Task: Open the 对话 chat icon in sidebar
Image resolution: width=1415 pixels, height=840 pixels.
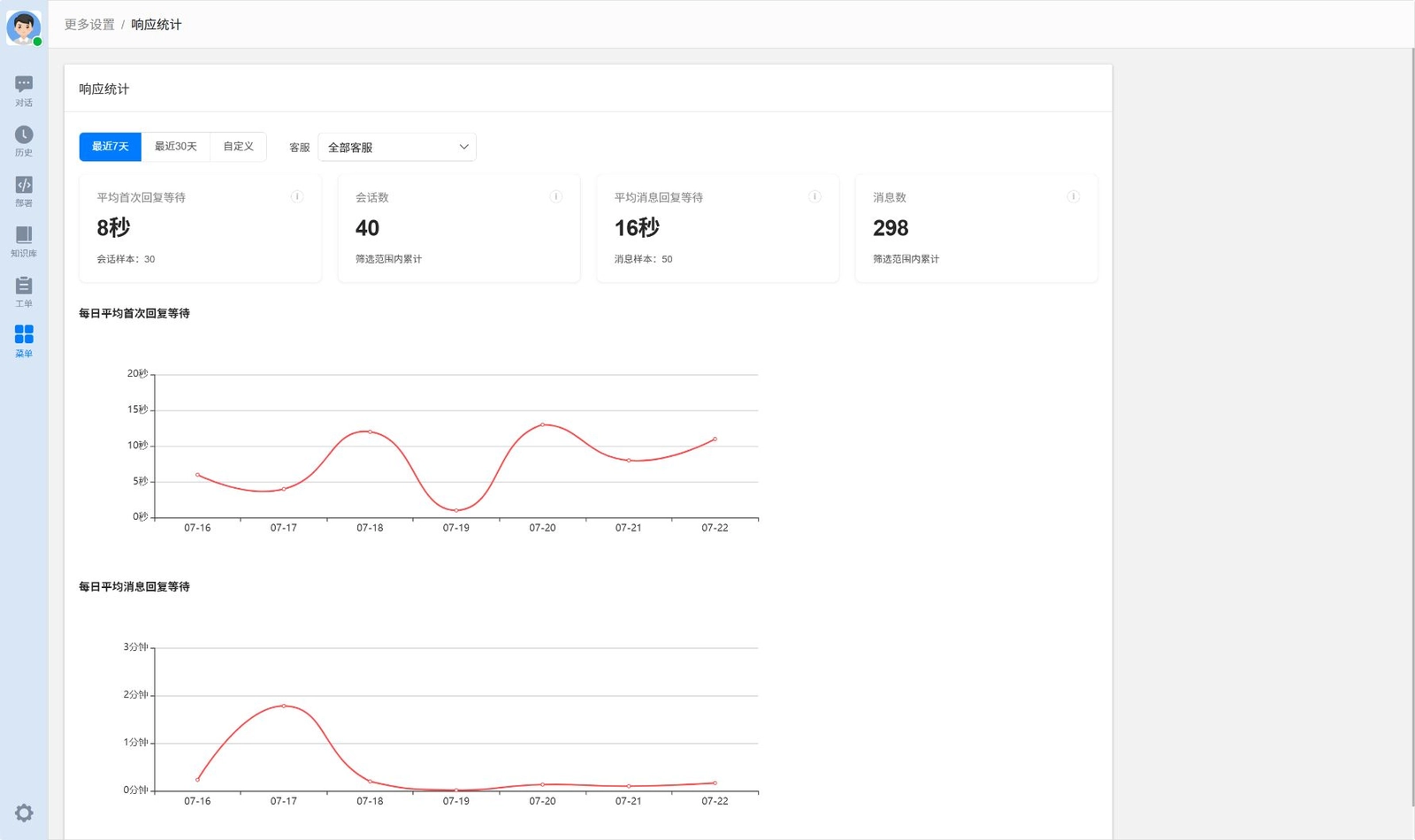Action: click(24, 90)
